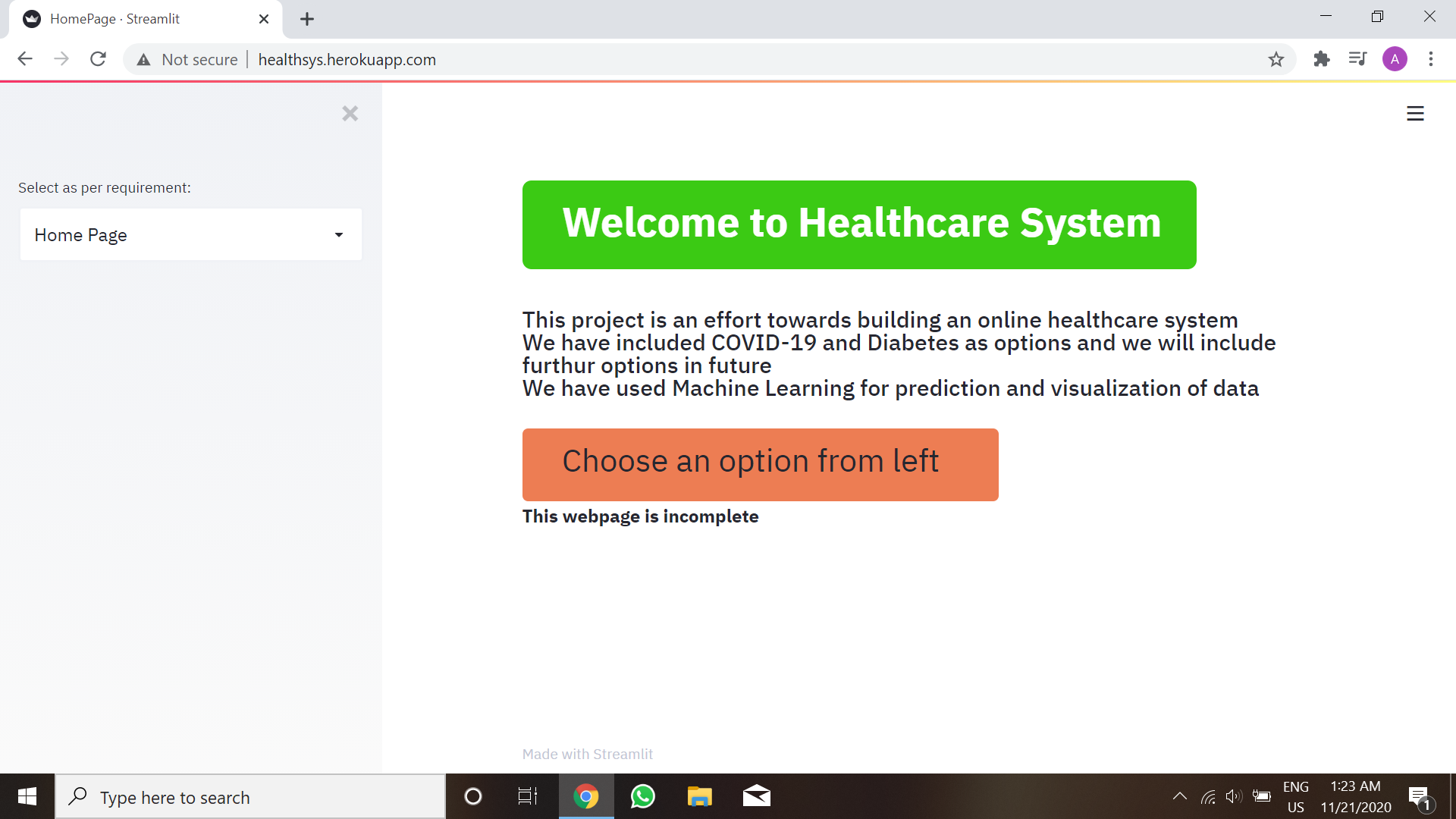Bookmark this page with the star icon

1276,59
